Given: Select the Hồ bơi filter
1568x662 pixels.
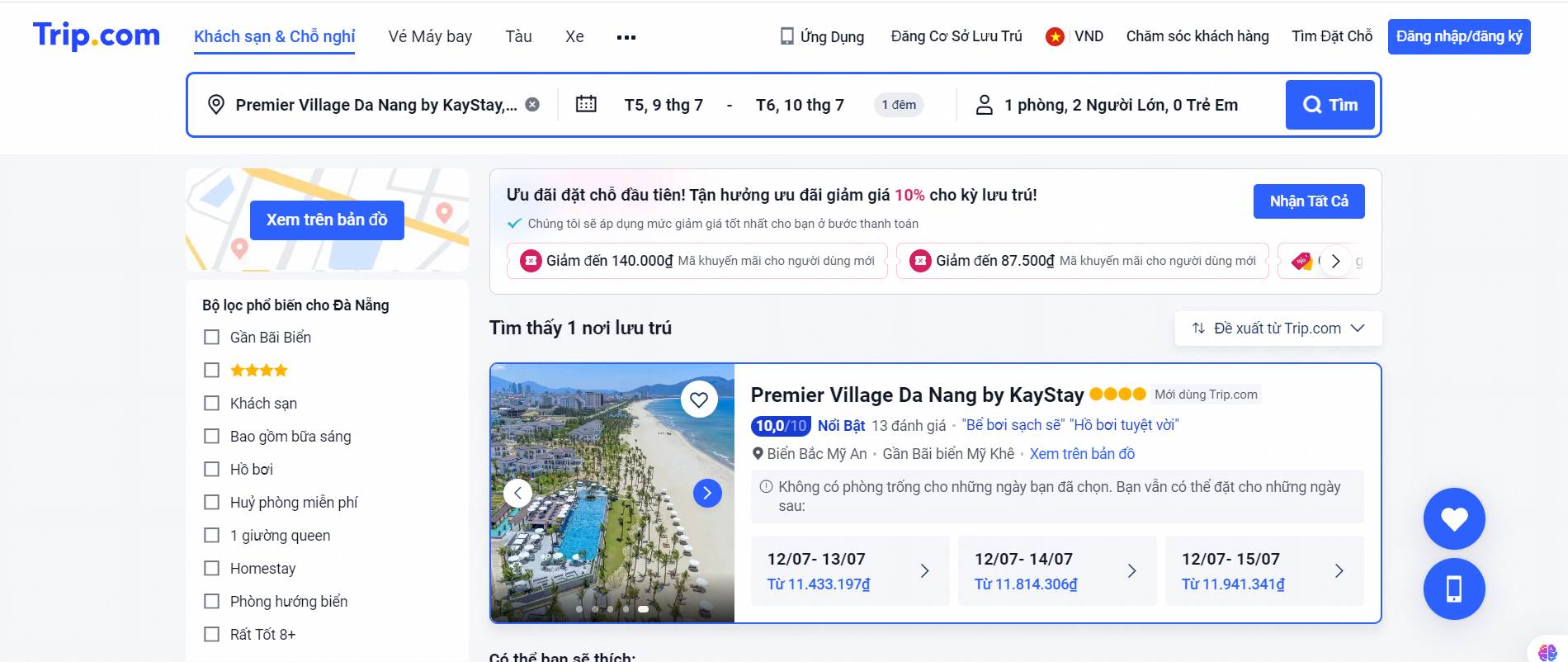Looking at the screenshot, I should (212, 470).
